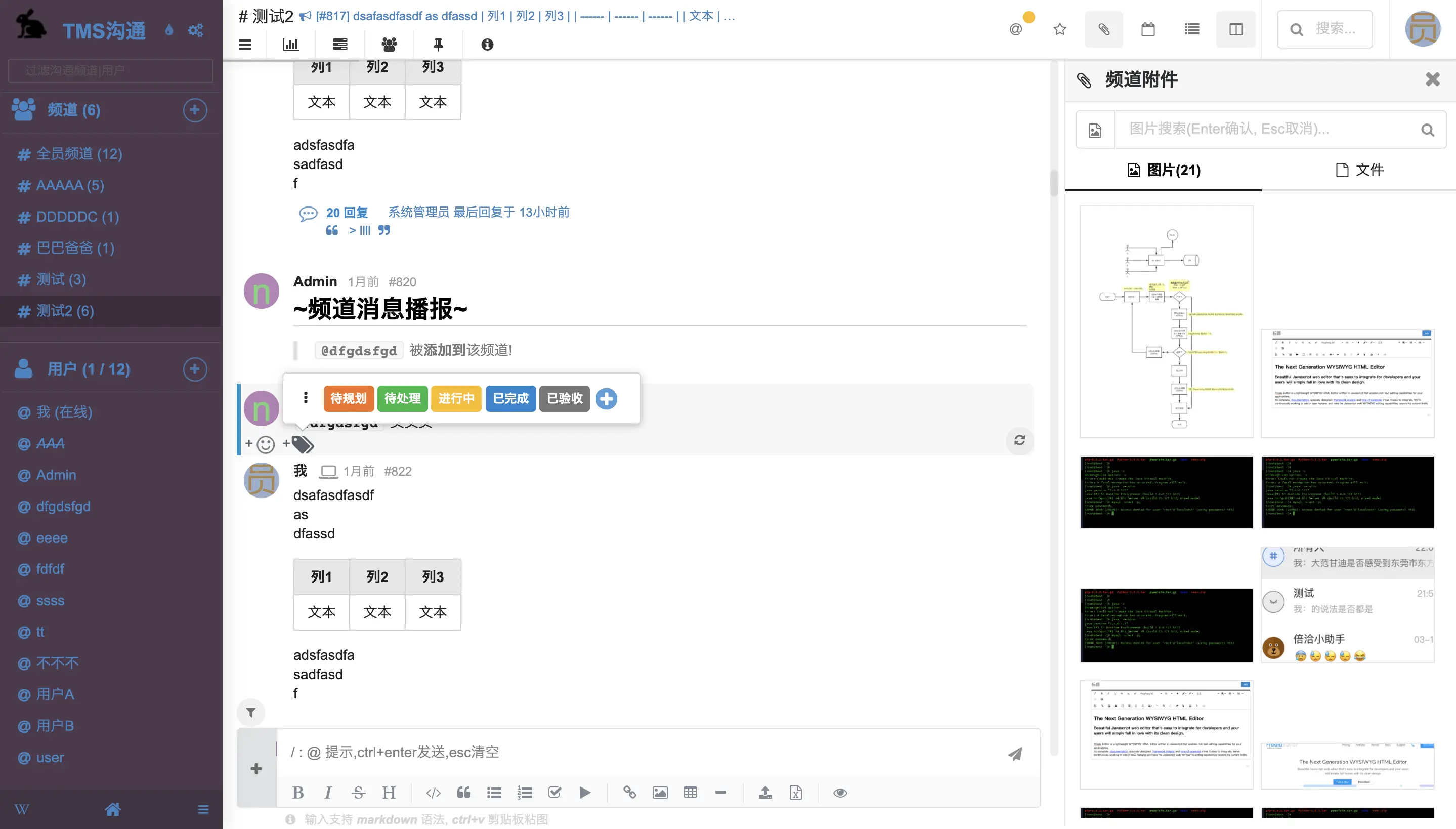Toggle the markdown preview eye icon
Image resolution: width=1456 pixels, height=829 pixels.
coord(840,792)
